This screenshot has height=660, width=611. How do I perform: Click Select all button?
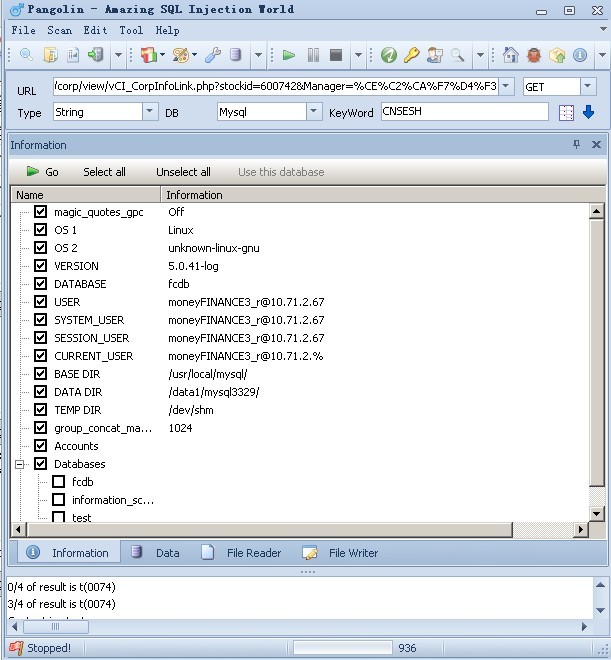(104, 172)
